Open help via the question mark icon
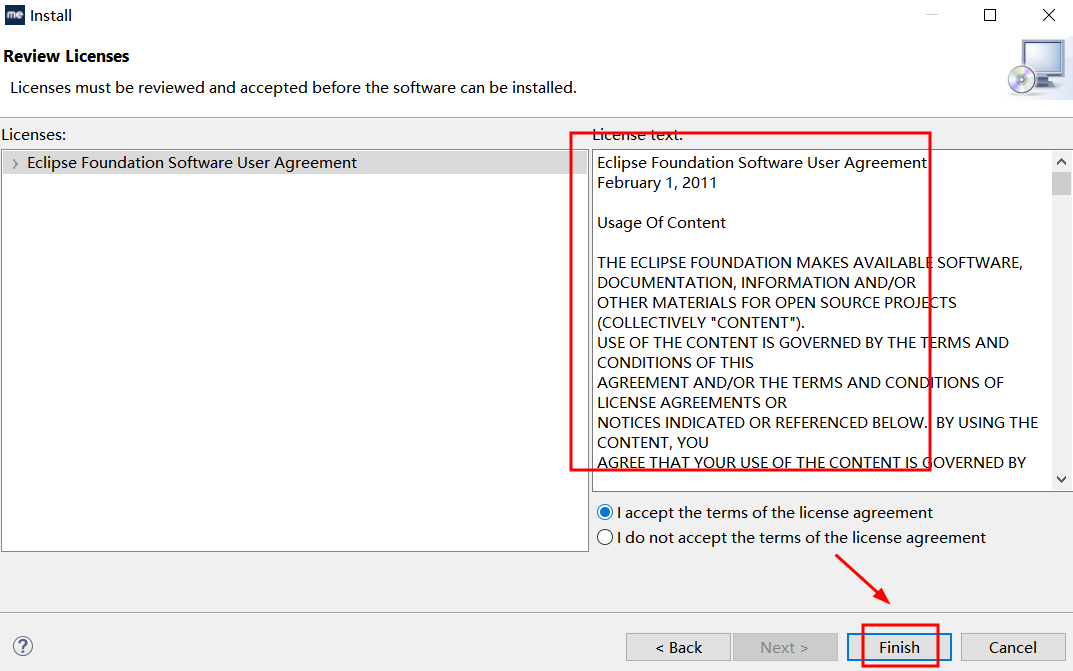The width and height of the screenshot is (1073, 671). click(23, 646)
